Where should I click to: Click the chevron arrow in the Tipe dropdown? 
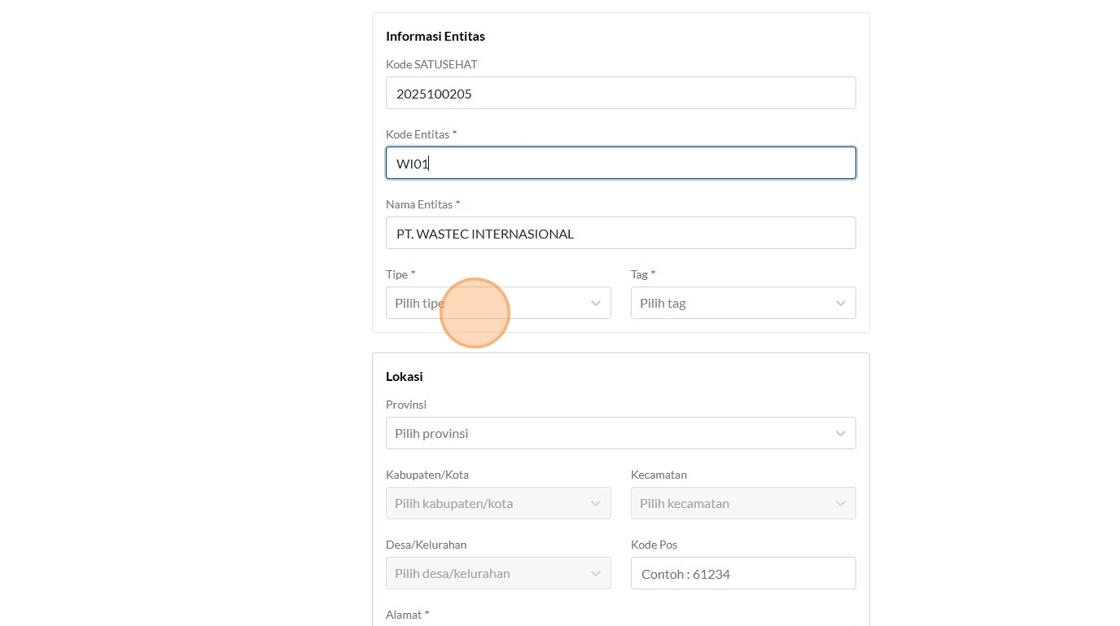coord(595,303)
